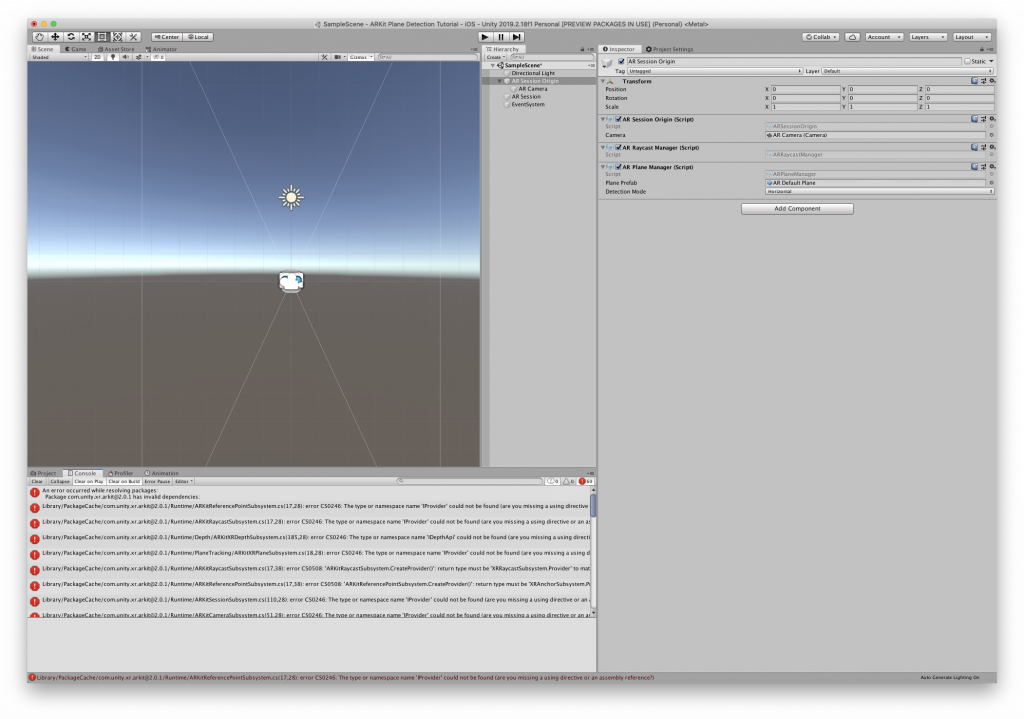Open the Account dropdown
1024x719 pixels.
pos(884,37)
